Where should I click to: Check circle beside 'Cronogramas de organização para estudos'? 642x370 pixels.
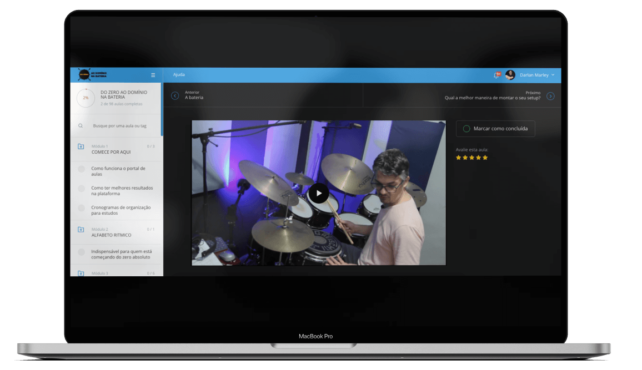tap(81, 208)
